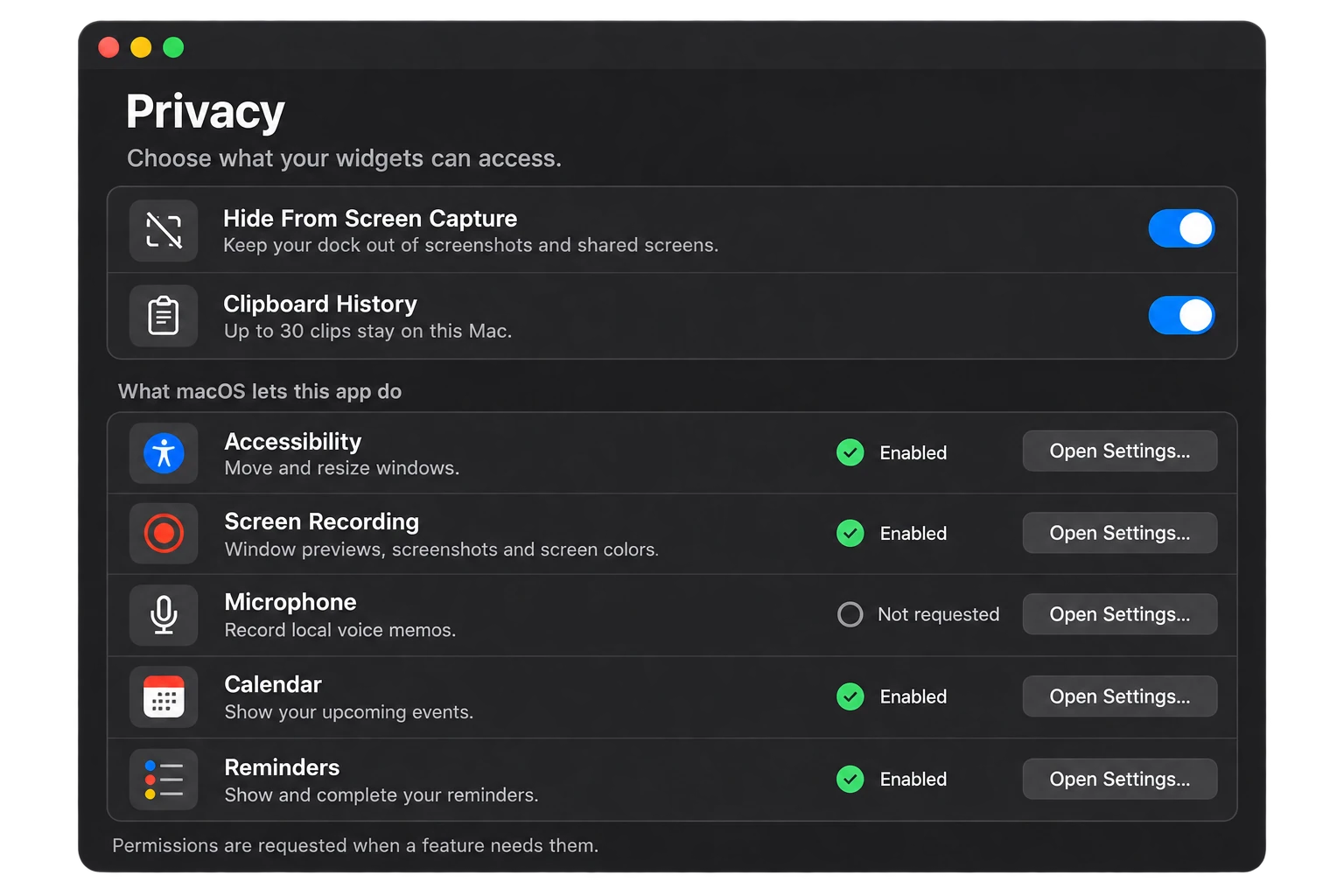Click the 'Accessibility' row title
Image resolution: width=1344 pixels, height=896 pixels.
293,441
